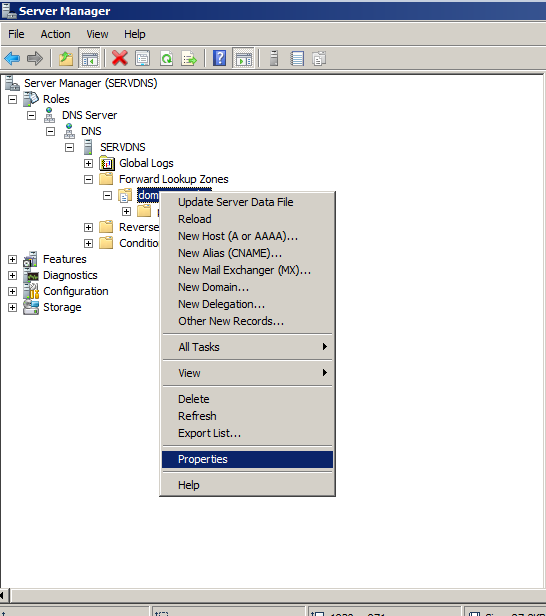Viewport: 546px width, 616px height.
Task: Open the Help menu in the menu bar
Action: click(x=135, y=34)
